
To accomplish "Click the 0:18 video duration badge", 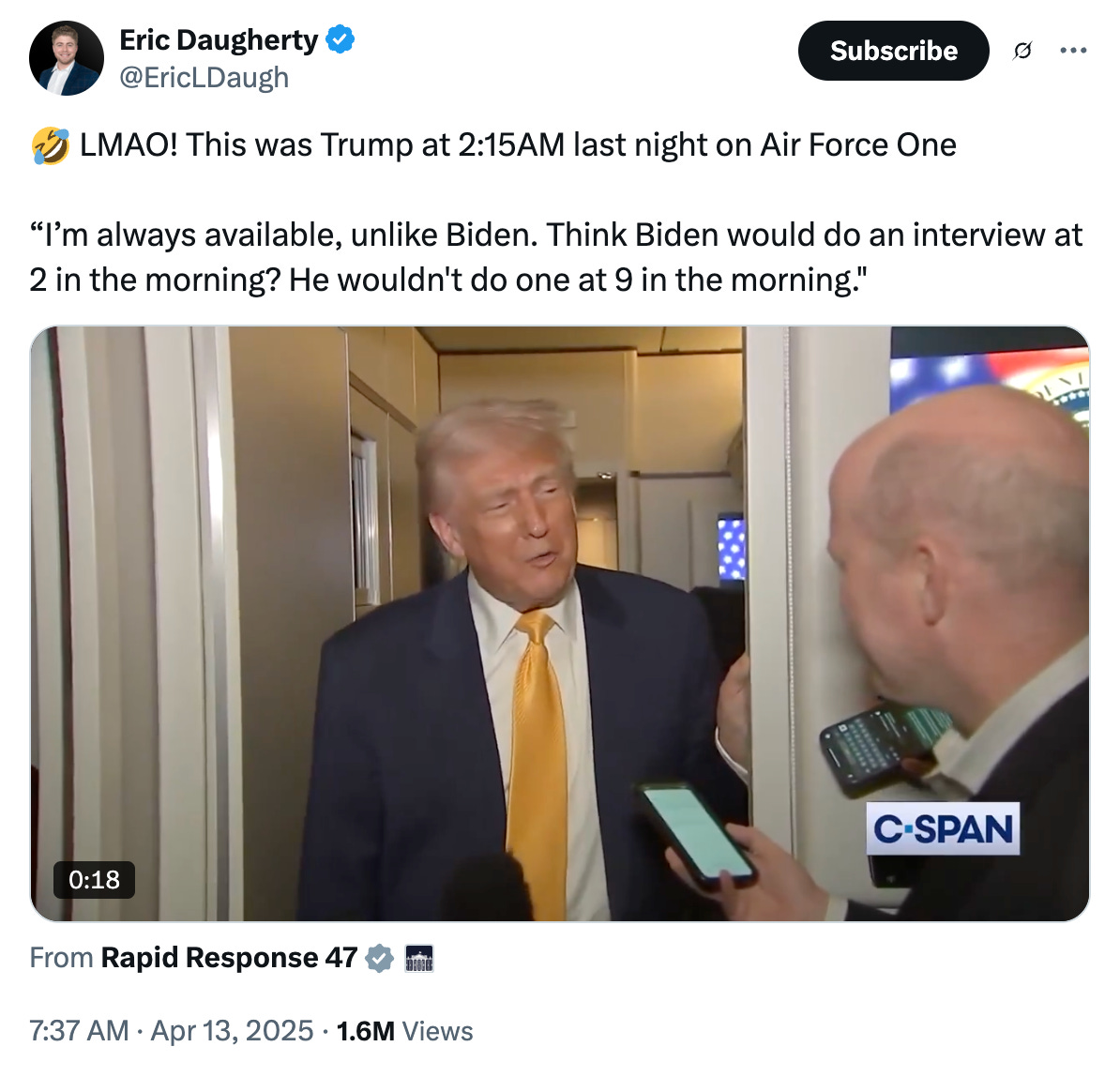I will pos(95,880).
